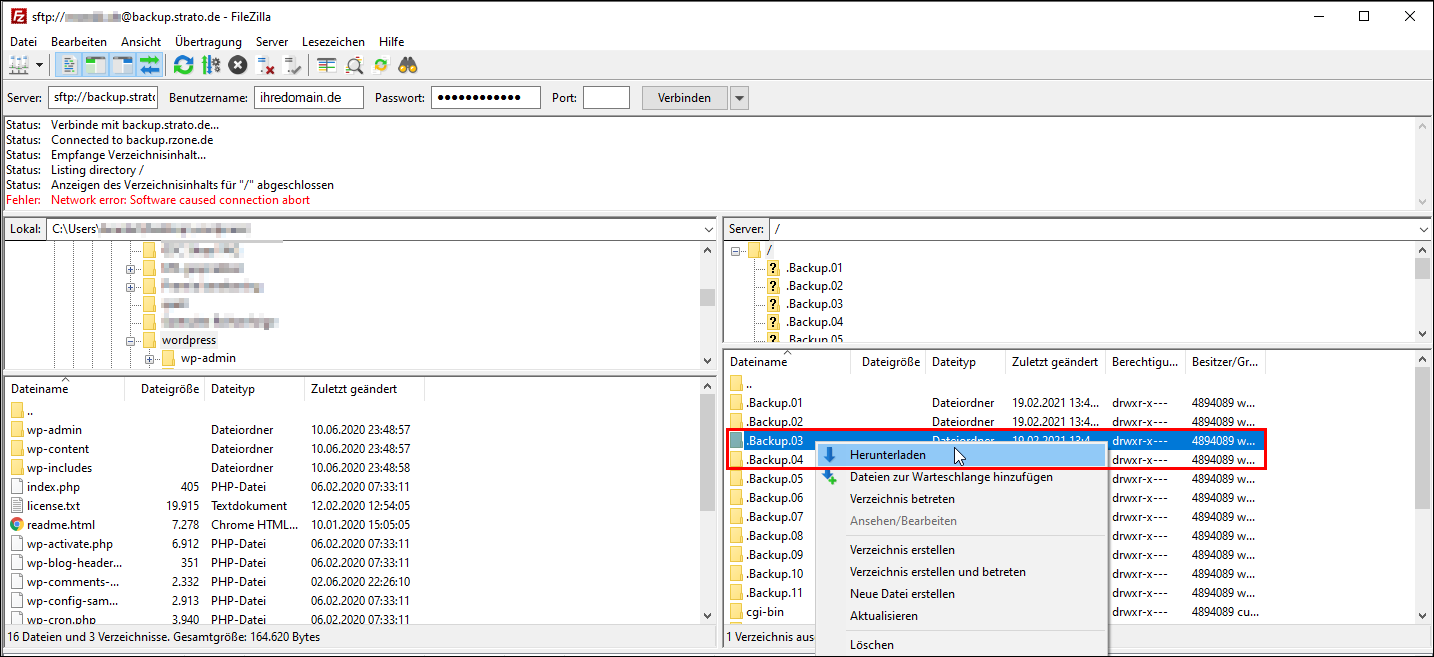Viewport: 1434px width, 657px height.
Task: Select Löschen in the context menu
Action: (871, 645)
